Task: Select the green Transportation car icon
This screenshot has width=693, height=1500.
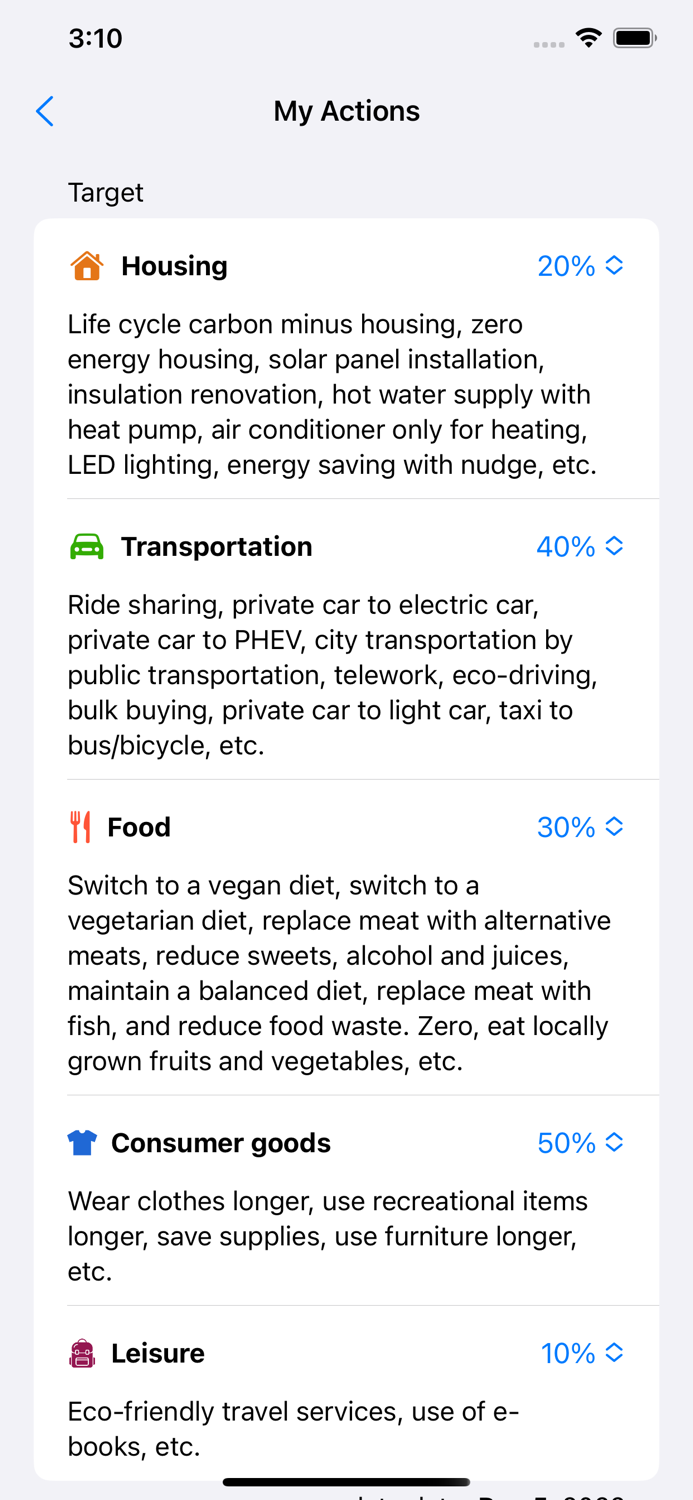Action: click(x=86, y=546)
